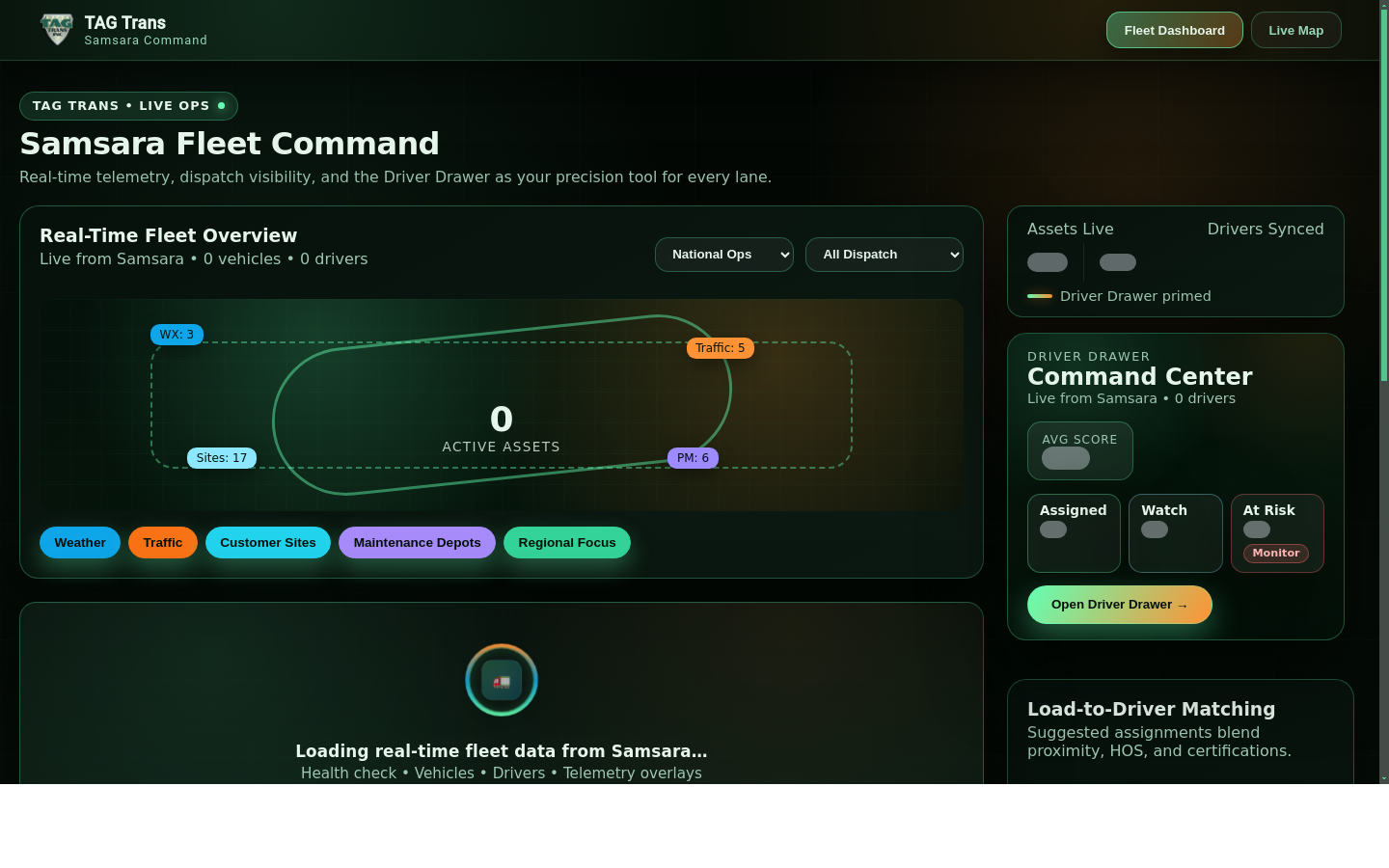
Task: Click the Assets Live label
Action: pyautogui.click(x=1071, y=230)
